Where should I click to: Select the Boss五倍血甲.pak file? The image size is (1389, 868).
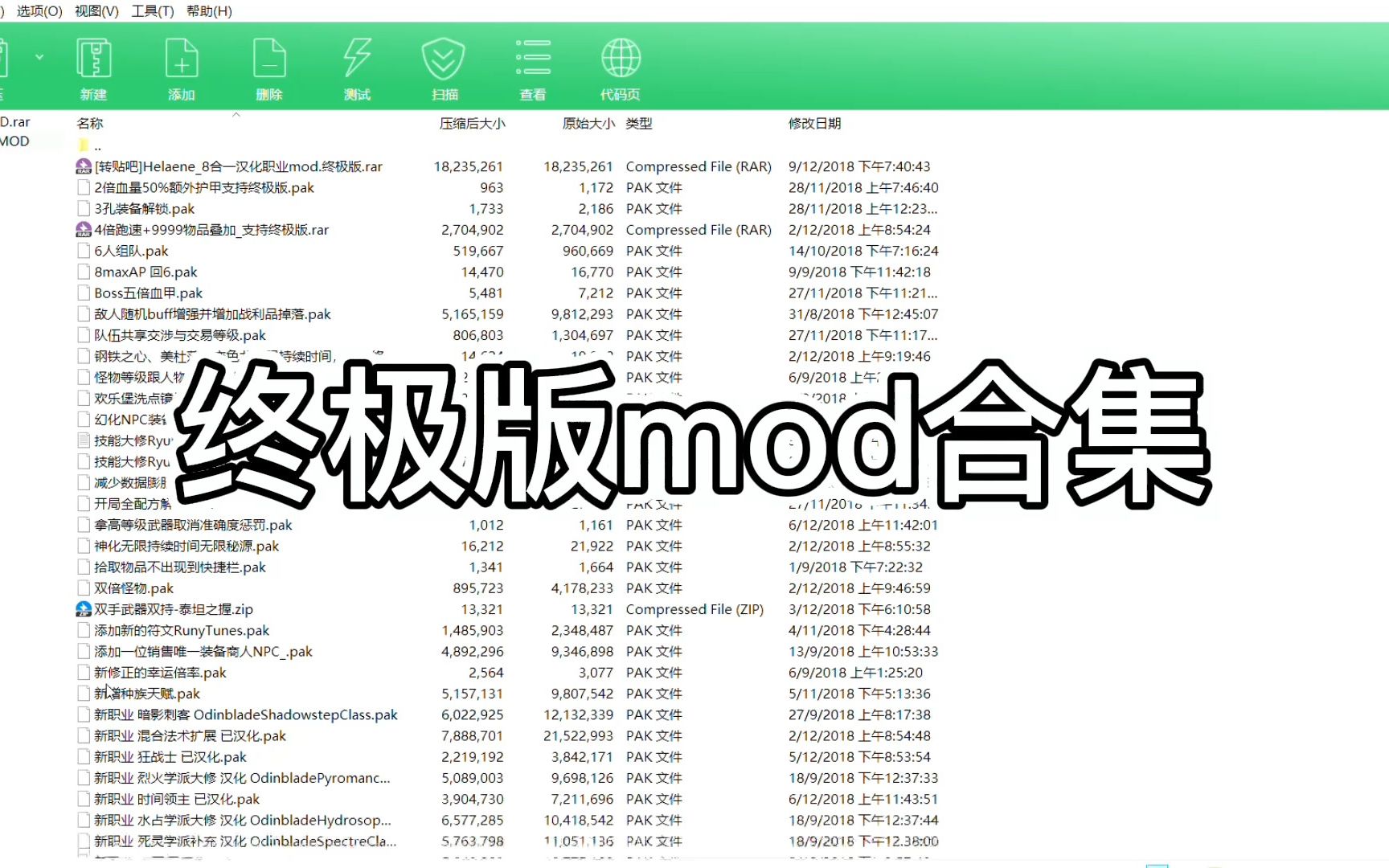(149, 293)
